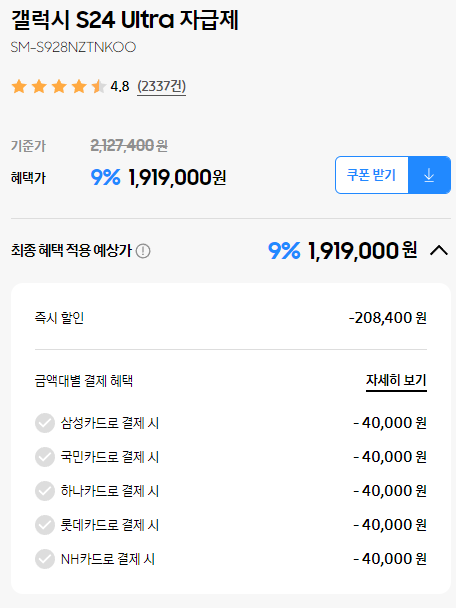Click the half-filled fifth star
The width and height of the screenshot is (456, 608).
coord(98,86)
